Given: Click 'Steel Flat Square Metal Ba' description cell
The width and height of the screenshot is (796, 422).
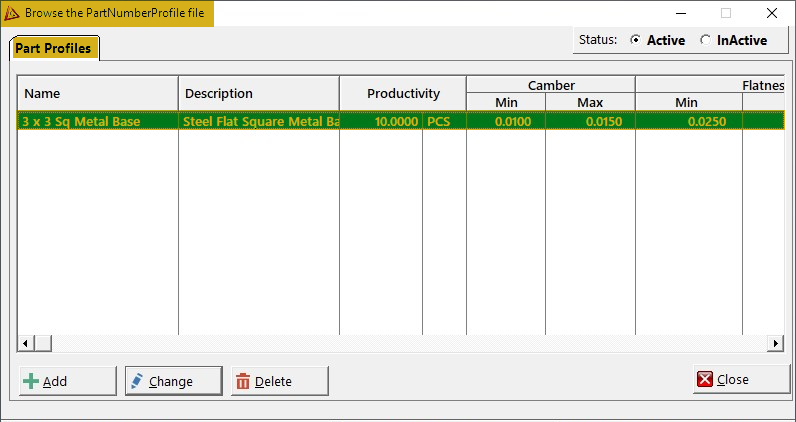Looking at the screenshot, I should [x=259, y=121].
